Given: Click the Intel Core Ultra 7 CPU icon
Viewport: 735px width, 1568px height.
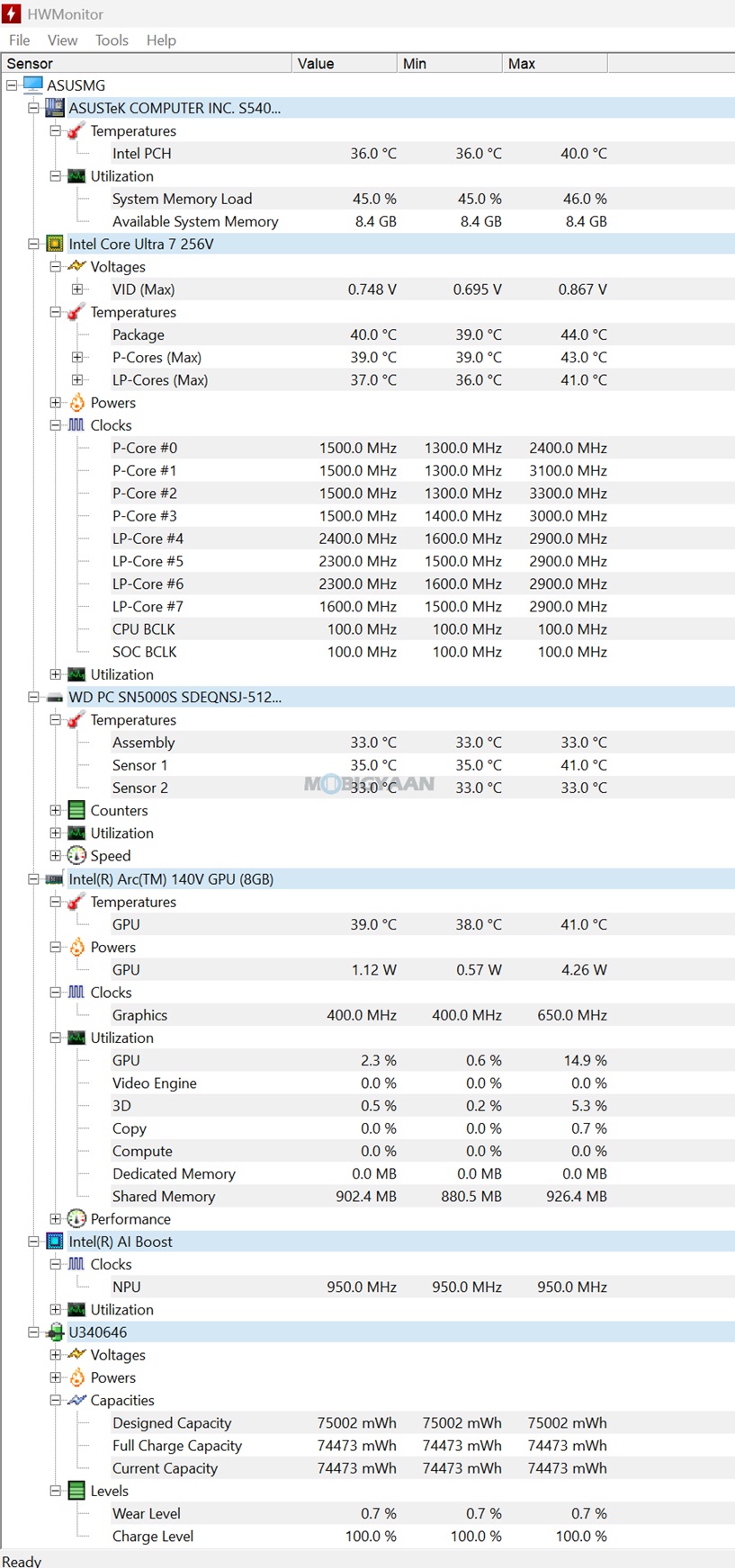Looking at the screenshot, I should pyautogui.click(x=55, y=244).
